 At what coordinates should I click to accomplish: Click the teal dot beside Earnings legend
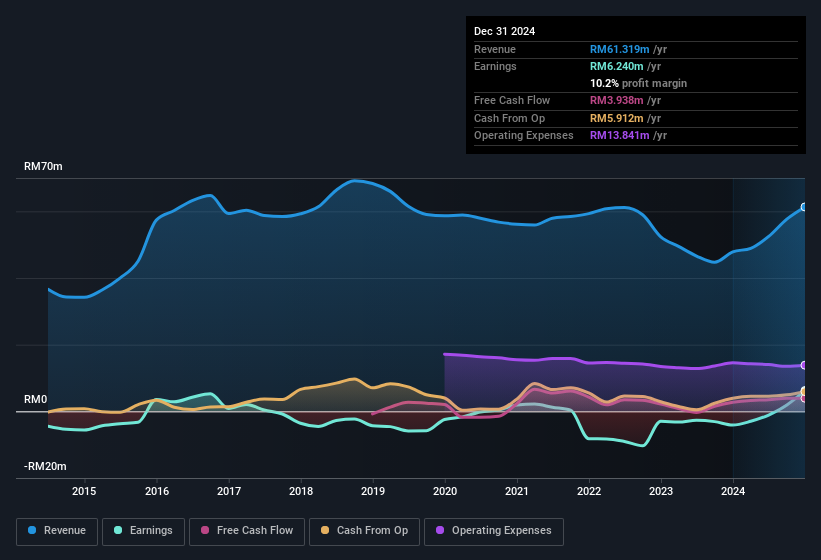(x=119, y=531)
